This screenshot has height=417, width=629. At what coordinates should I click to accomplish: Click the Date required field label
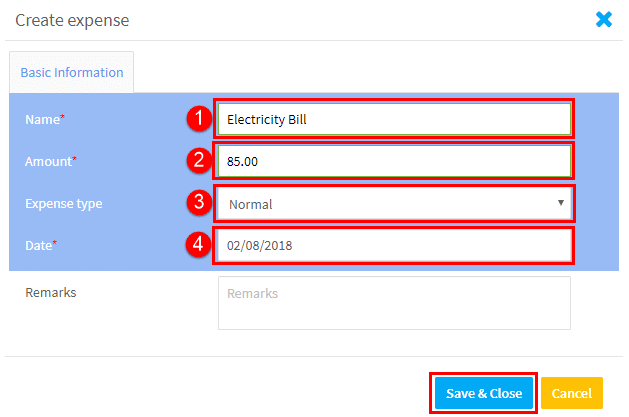coord(41,245)
